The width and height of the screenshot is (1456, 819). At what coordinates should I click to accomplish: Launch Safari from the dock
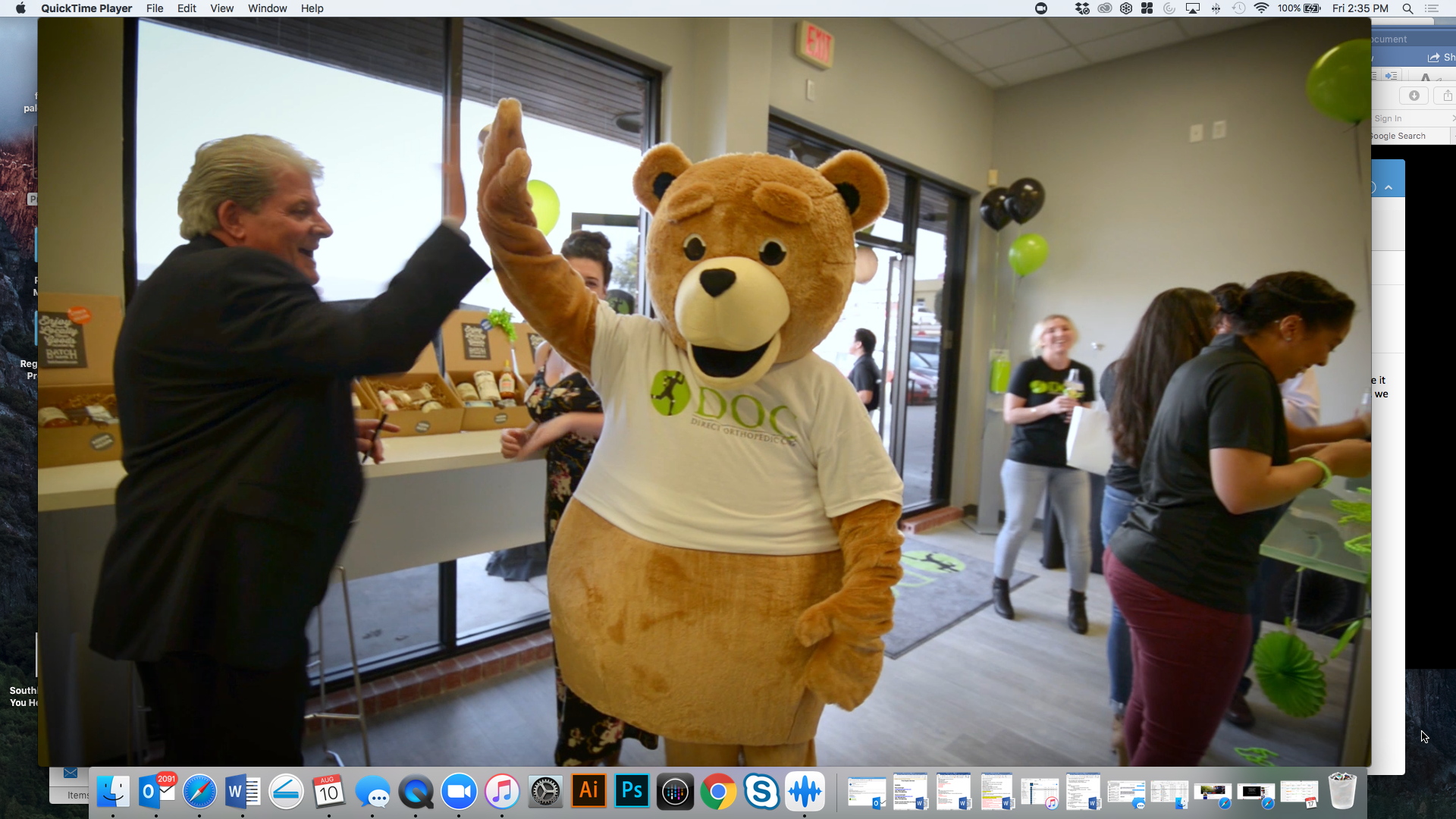click(199, 792)
